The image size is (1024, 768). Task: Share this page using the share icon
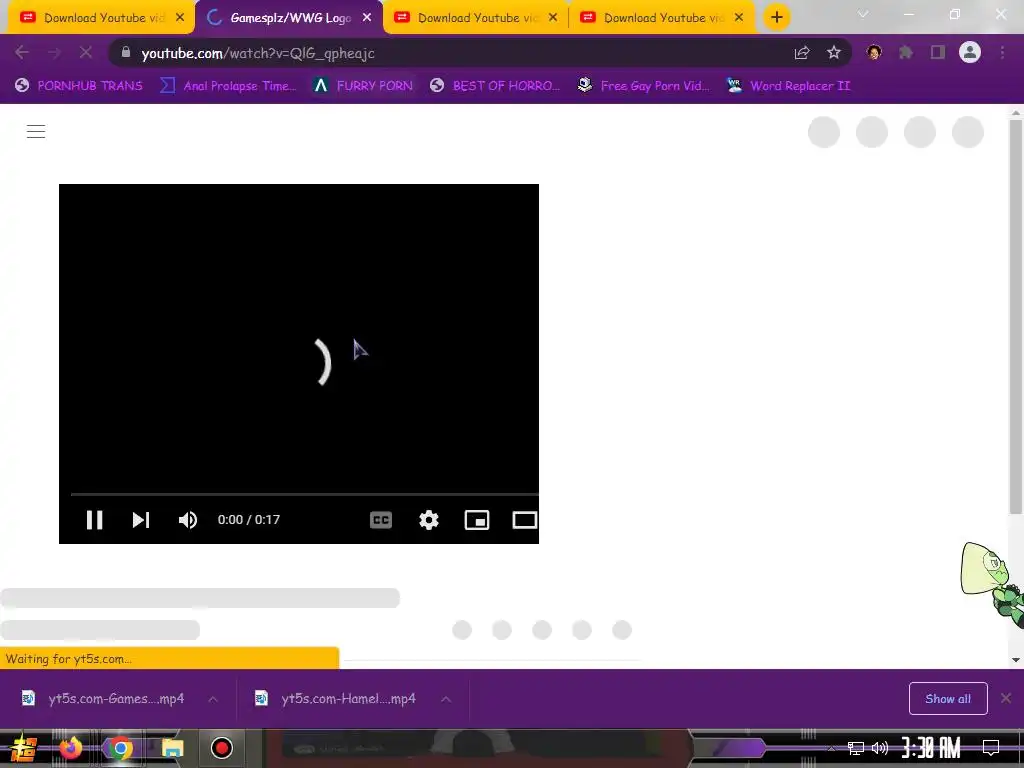[802, 53]
